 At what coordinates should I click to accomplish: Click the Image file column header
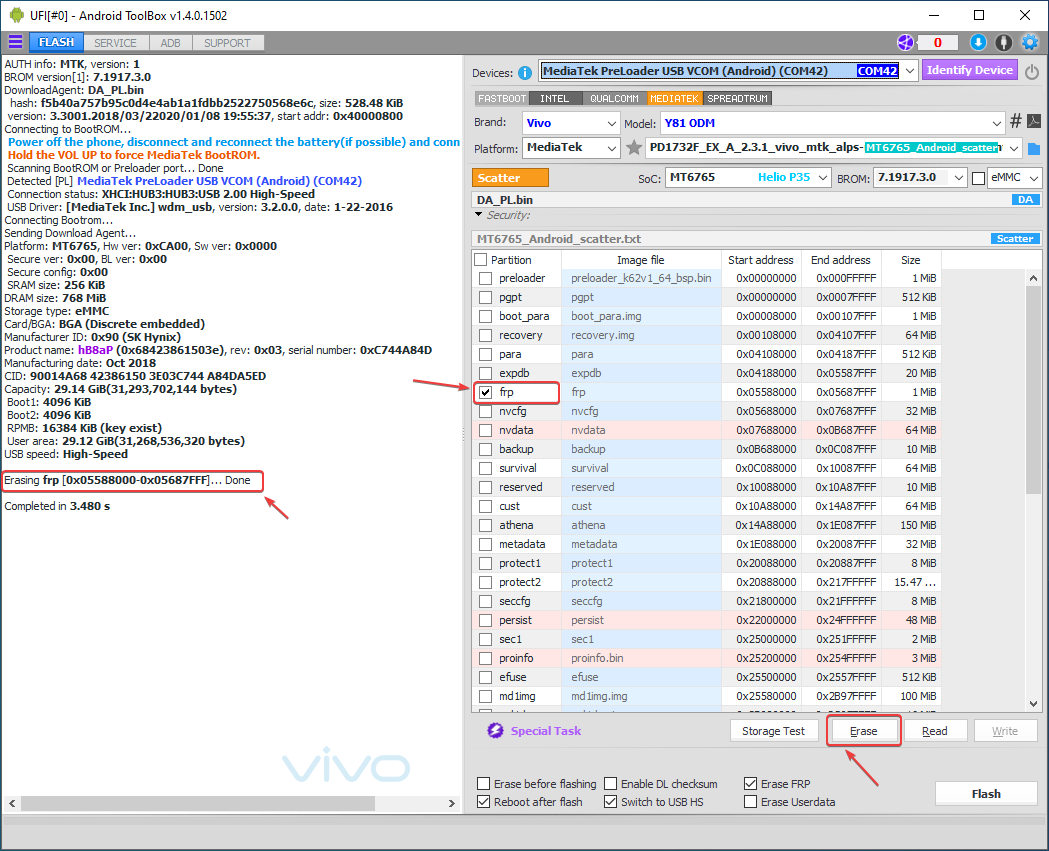pyautogui.click(x=640, y=260)
